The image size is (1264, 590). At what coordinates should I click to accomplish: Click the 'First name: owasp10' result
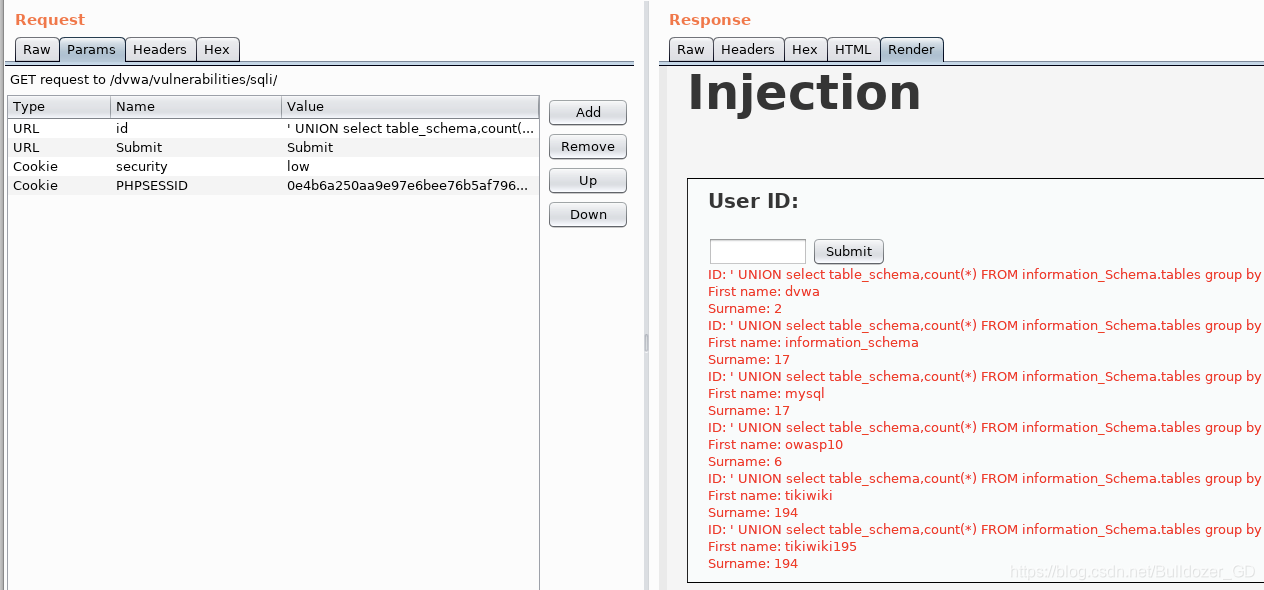coord(776,444)
